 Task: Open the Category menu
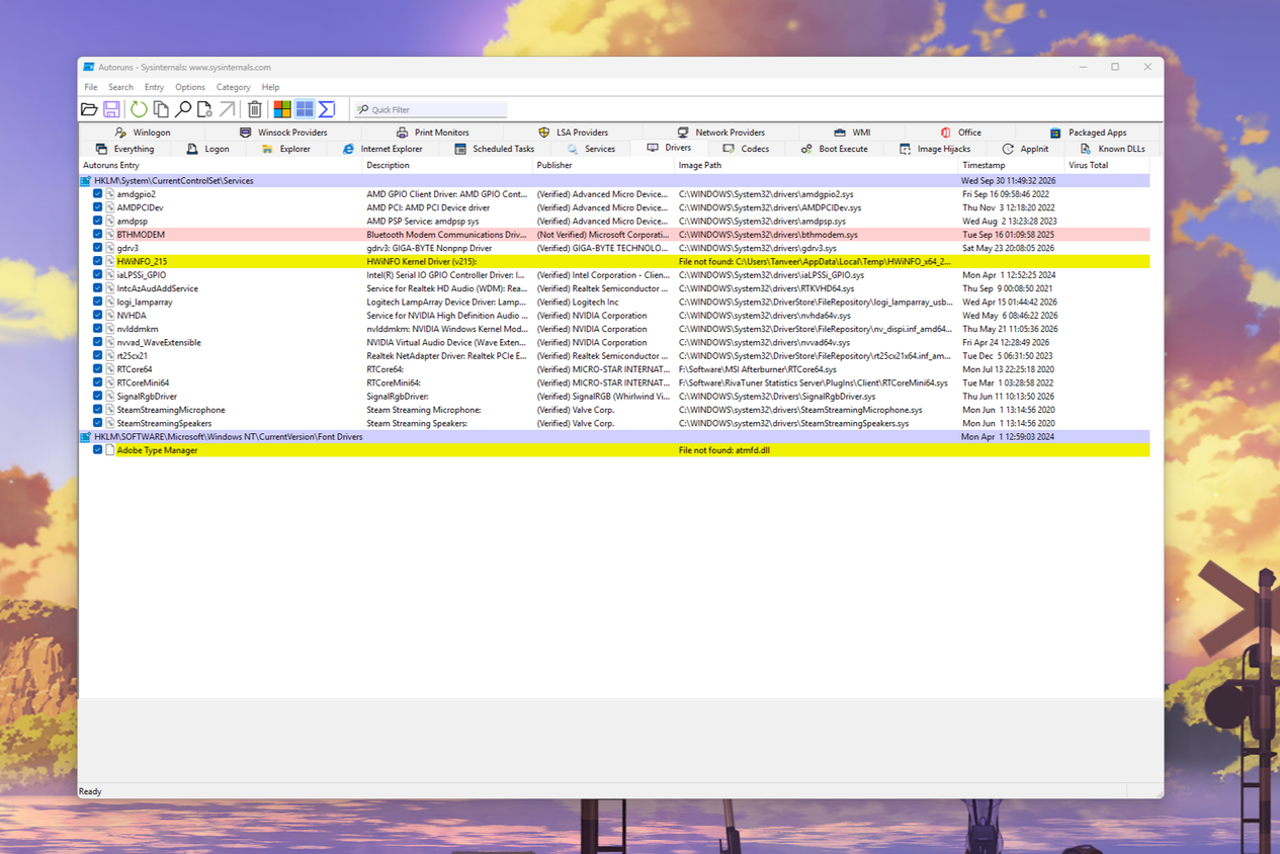pos(233,87)
